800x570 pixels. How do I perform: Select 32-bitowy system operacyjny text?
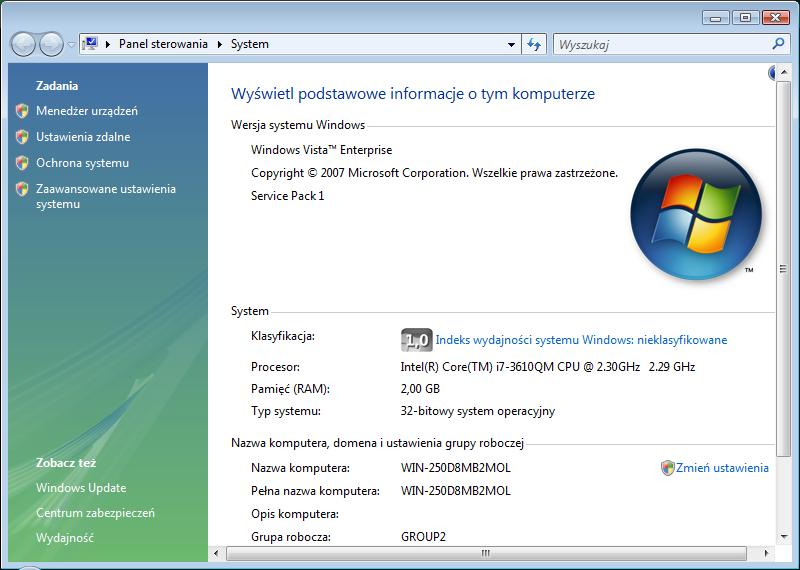(x=478, y=411)
